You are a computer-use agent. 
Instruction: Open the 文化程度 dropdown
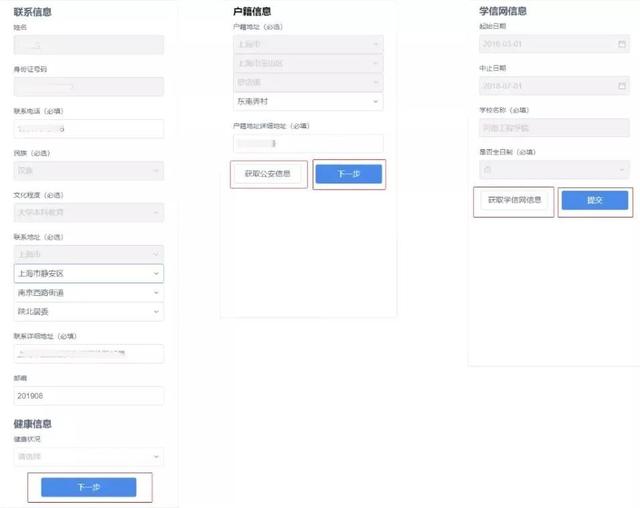pyautogui.click(x=89, y=213)
